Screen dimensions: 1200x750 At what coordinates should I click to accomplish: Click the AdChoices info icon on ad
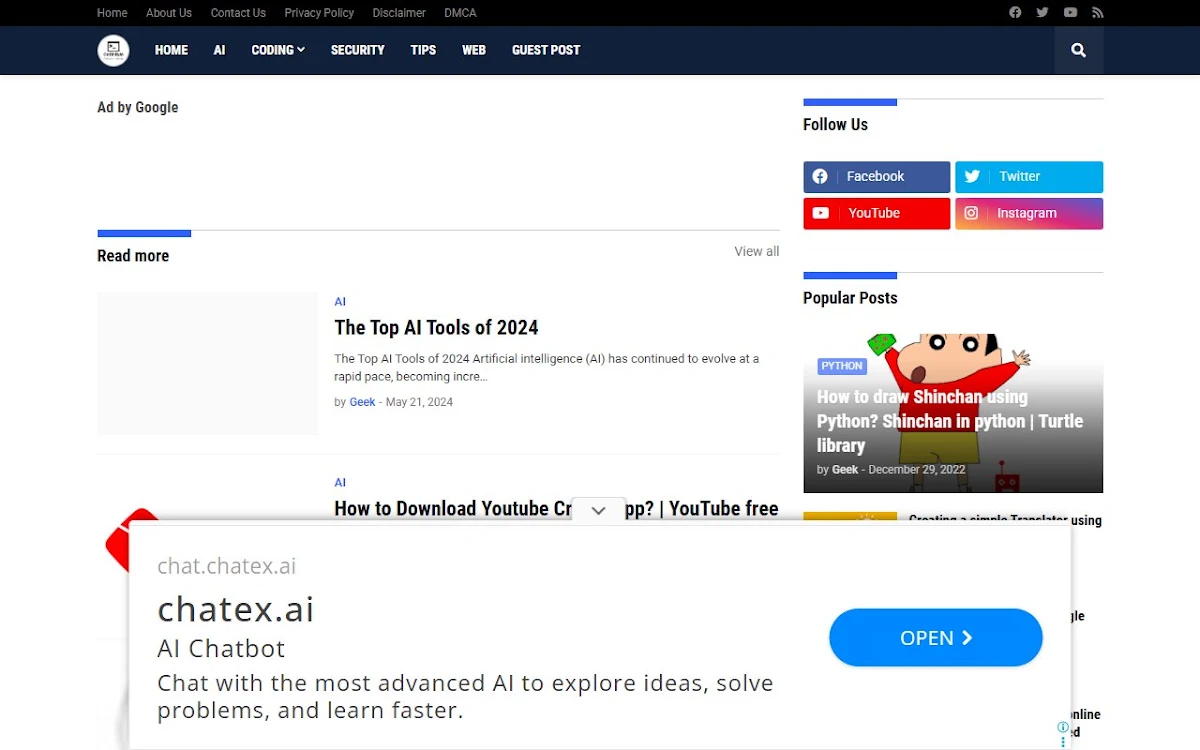click(x=1063, y=728)
